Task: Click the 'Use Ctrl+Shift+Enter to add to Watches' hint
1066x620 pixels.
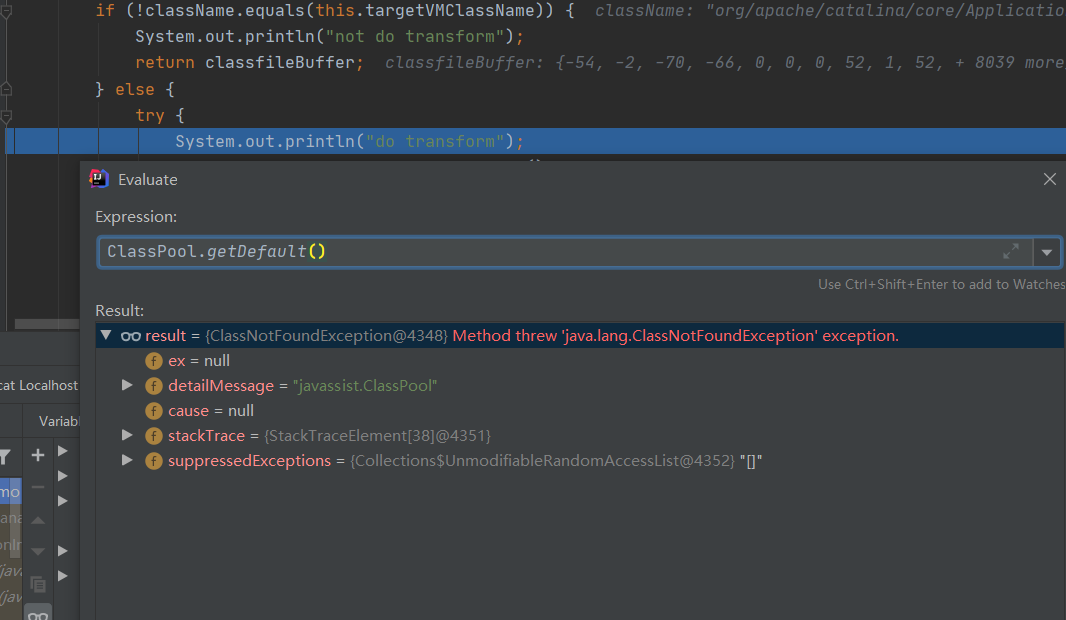Action: (942, 284)
